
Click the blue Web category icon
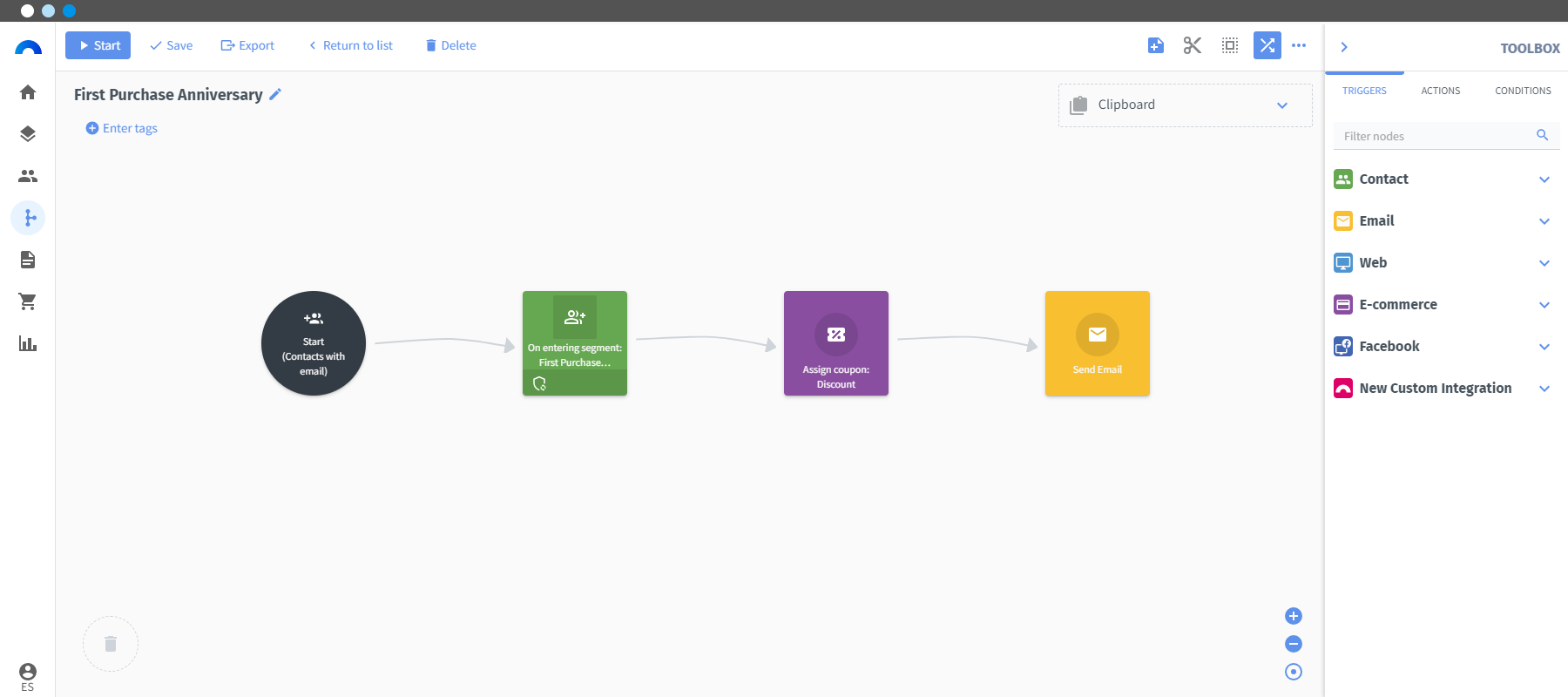pos(1343,263)
